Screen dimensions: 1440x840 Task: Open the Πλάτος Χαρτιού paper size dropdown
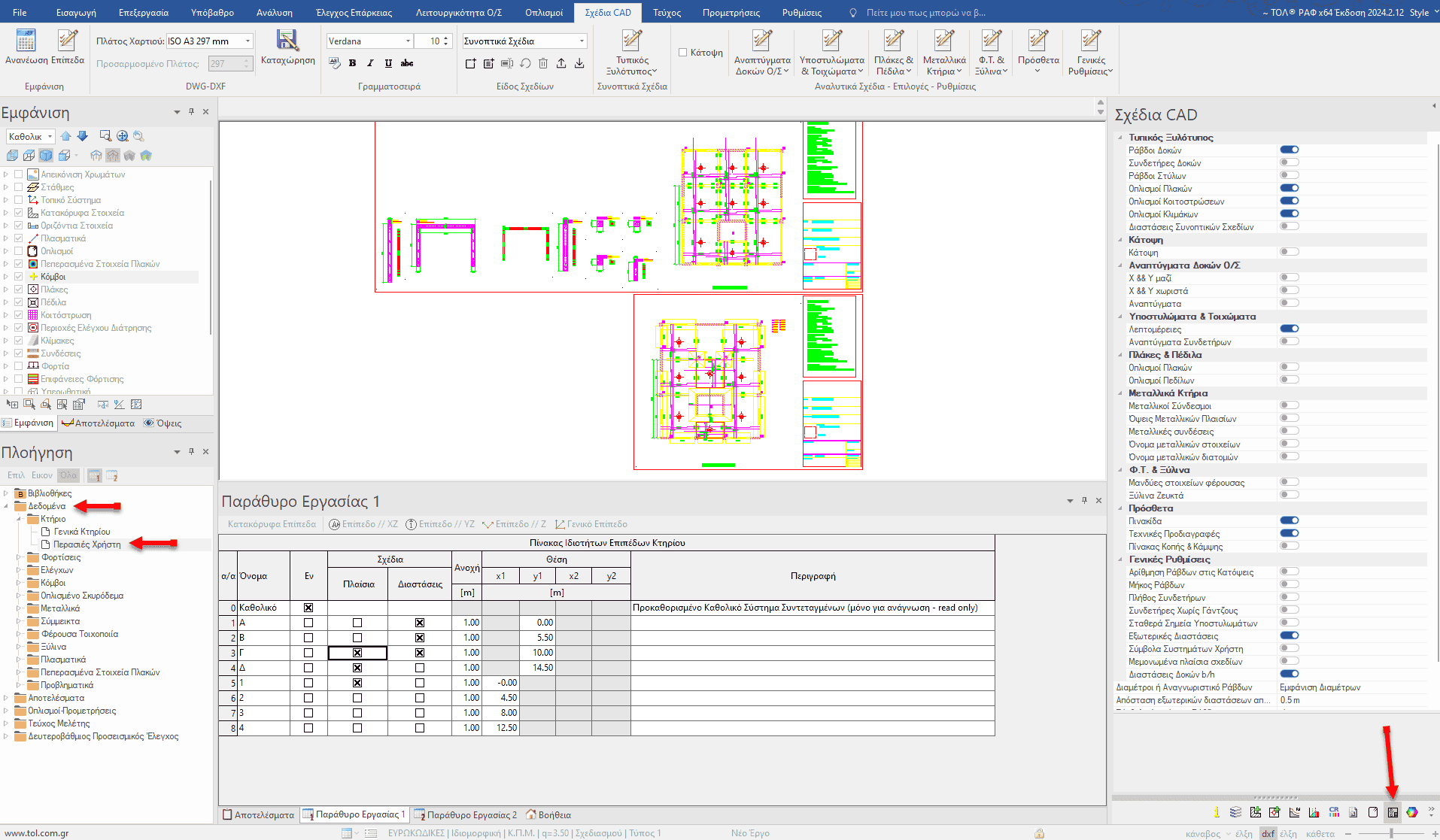tap(247, 41)
